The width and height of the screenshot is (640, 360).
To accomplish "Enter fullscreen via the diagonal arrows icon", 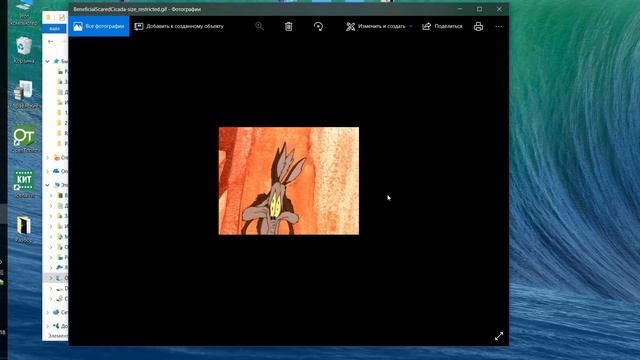I will point(499,336).
